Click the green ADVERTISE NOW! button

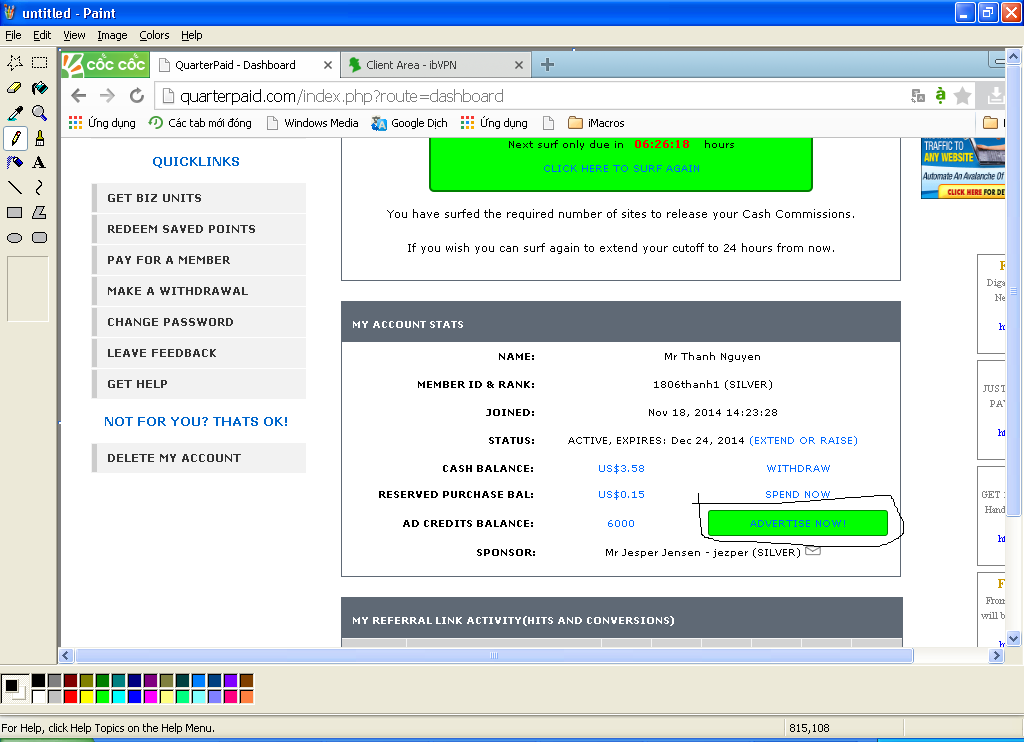(x=797, y=523)
